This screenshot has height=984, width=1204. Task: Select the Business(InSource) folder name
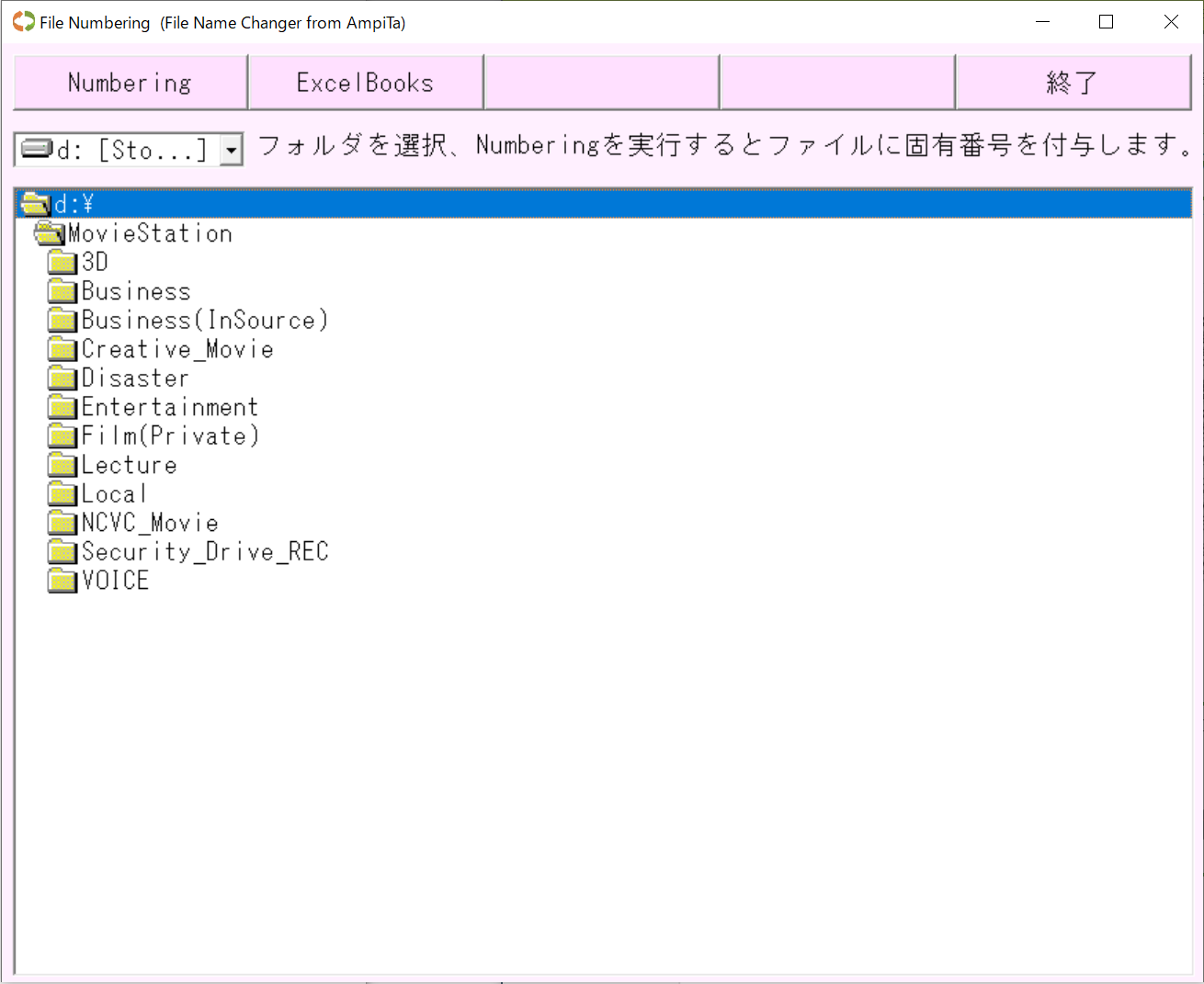point(205,320)
